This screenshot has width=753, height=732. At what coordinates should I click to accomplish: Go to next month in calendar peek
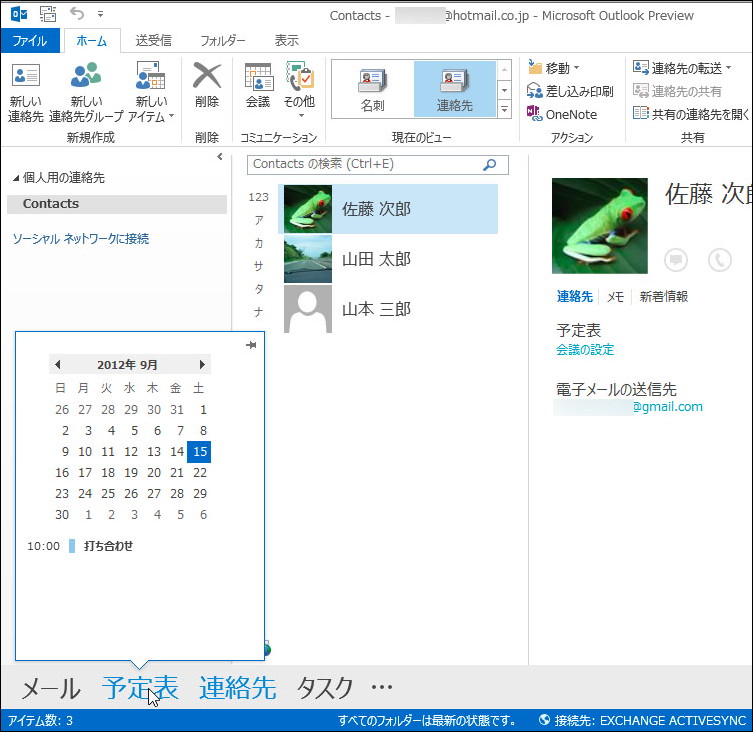pyautogui.click(x=202, y=365)
